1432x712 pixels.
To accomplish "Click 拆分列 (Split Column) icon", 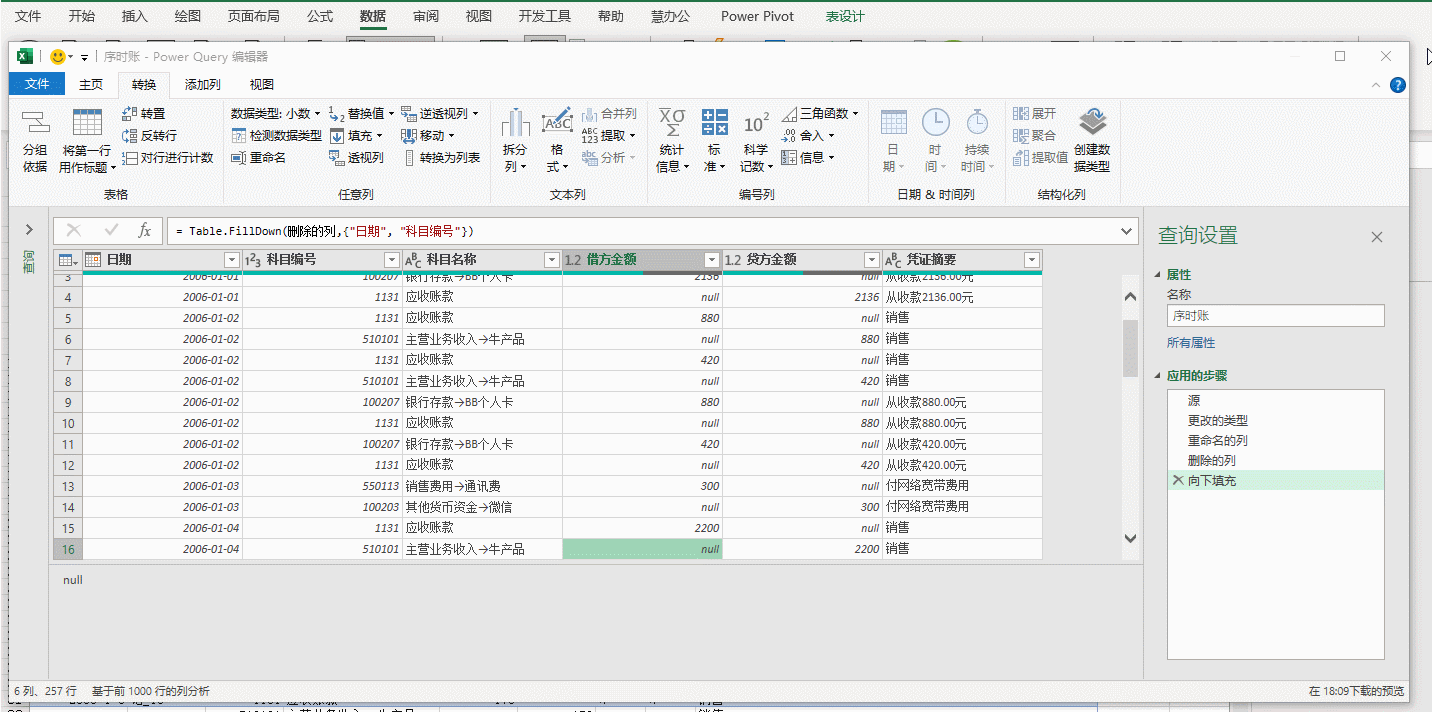I will tap(515, 122).
